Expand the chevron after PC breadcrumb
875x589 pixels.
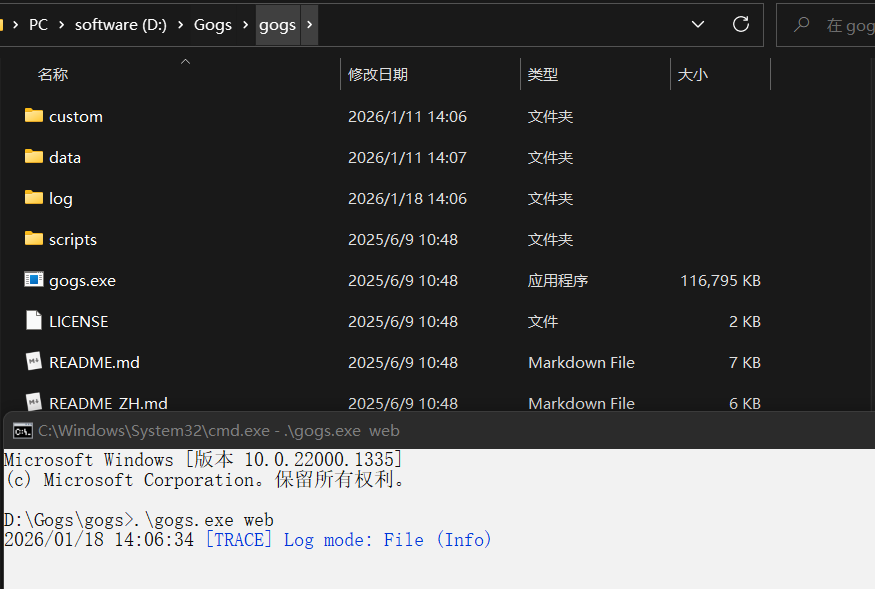point(61,25)
